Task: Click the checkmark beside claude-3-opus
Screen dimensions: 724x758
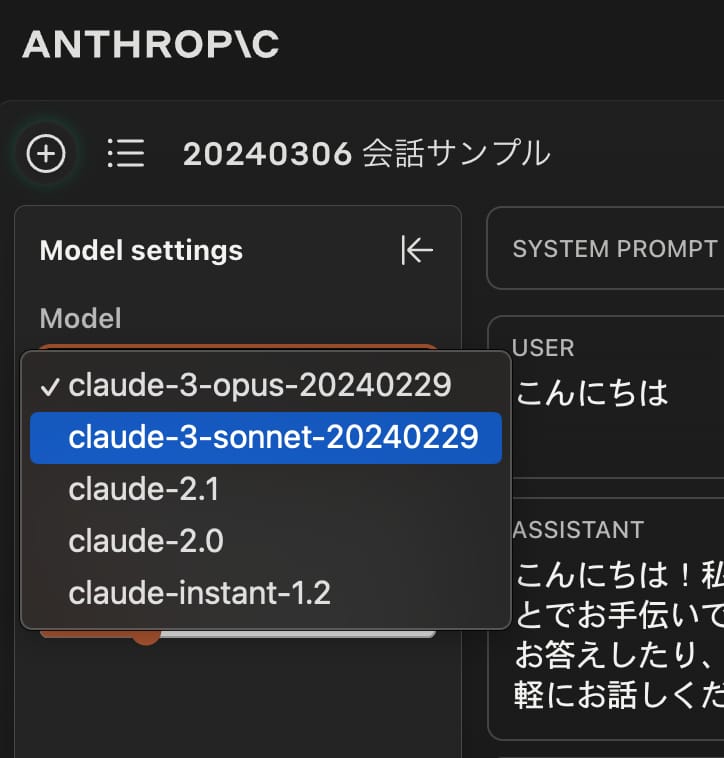Action: [x=52, y=386]
